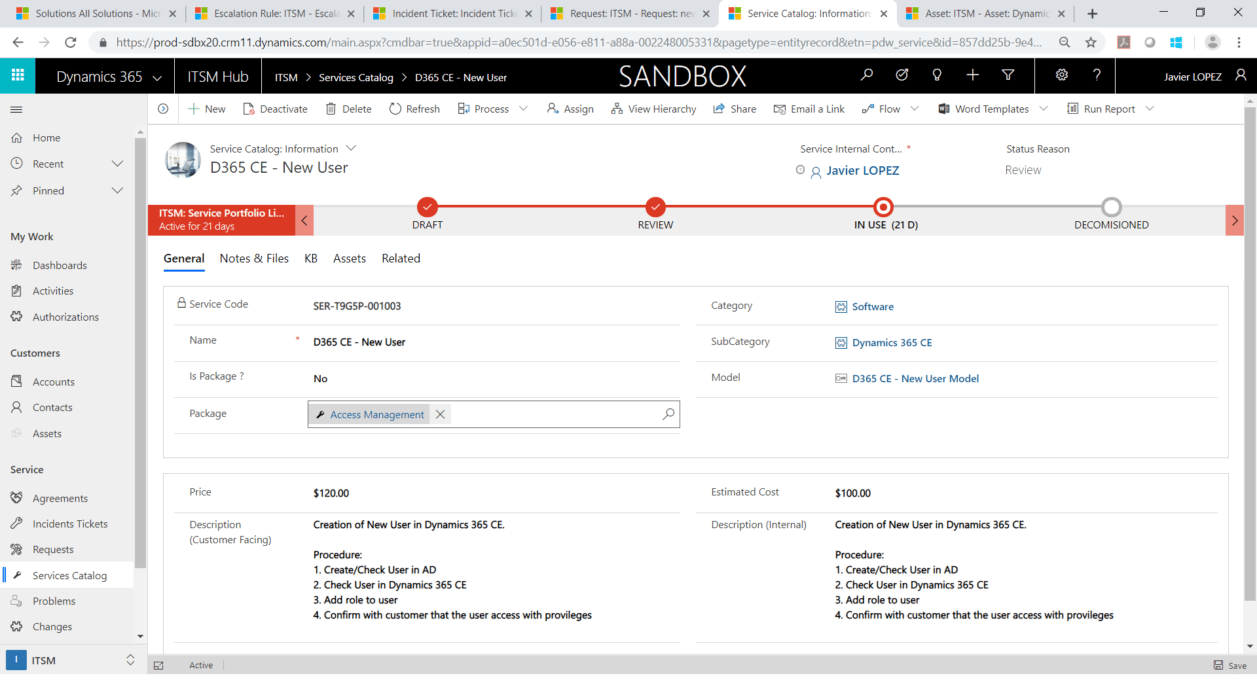Switch to the KB tab

[311, 258]
